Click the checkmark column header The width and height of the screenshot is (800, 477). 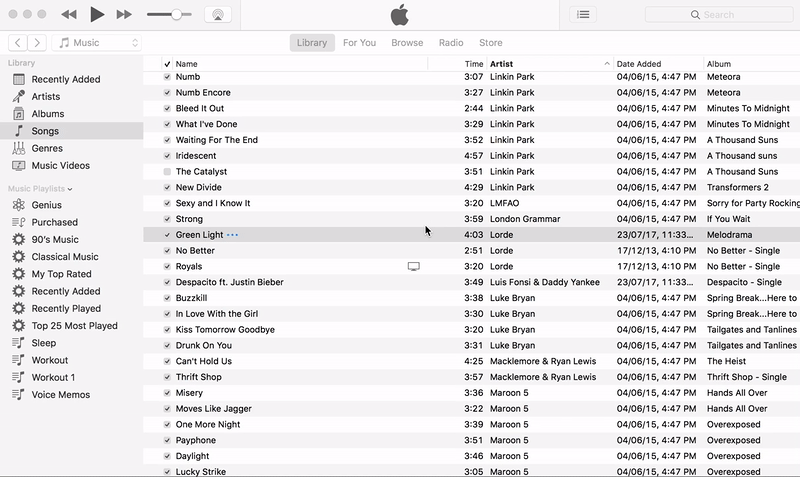point(167,64)
